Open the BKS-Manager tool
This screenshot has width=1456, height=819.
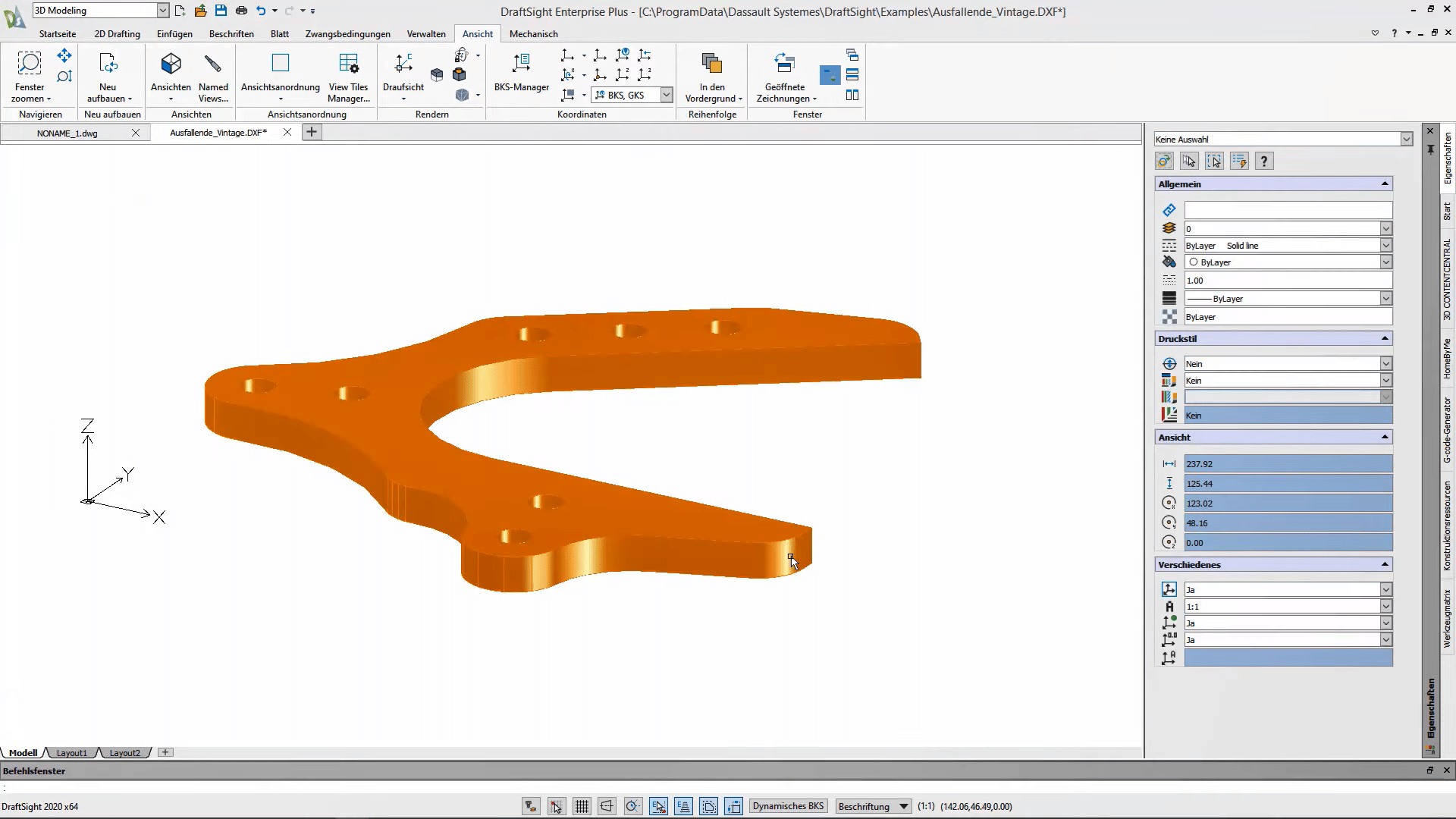[x=522, y=72]
